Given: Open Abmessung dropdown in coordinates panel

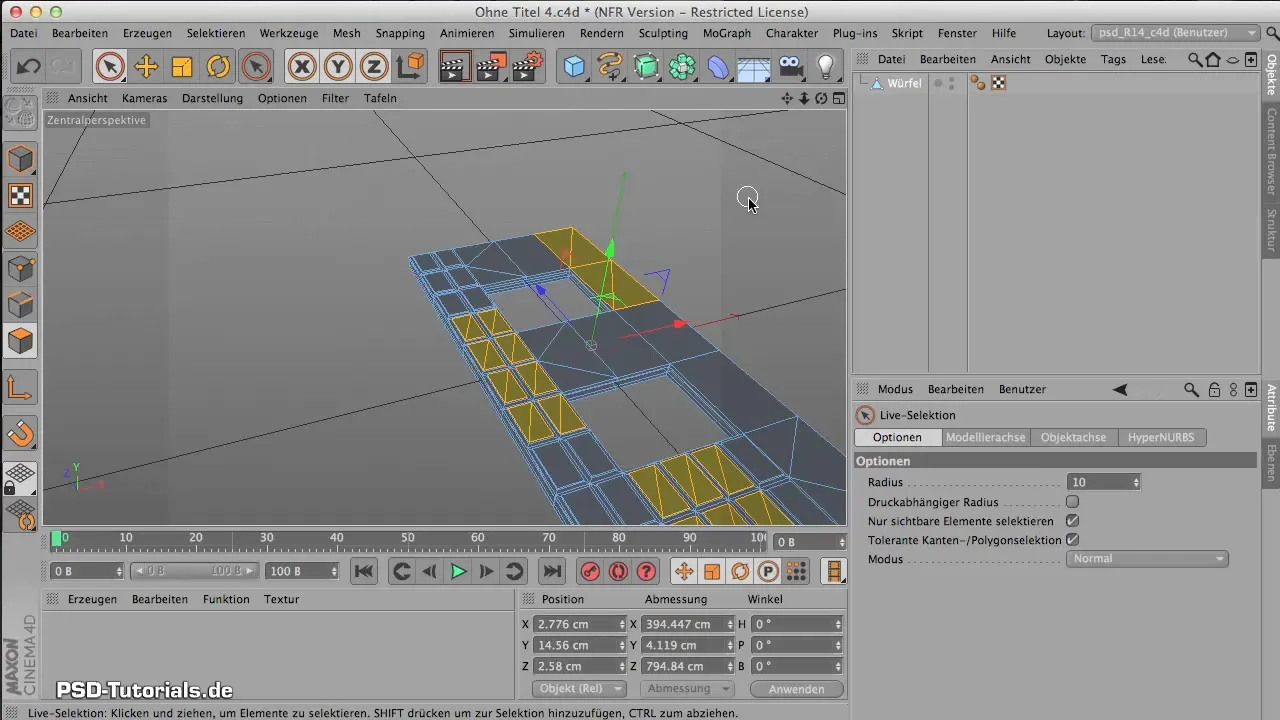Looking at the screenshot, I should point(688,689).
